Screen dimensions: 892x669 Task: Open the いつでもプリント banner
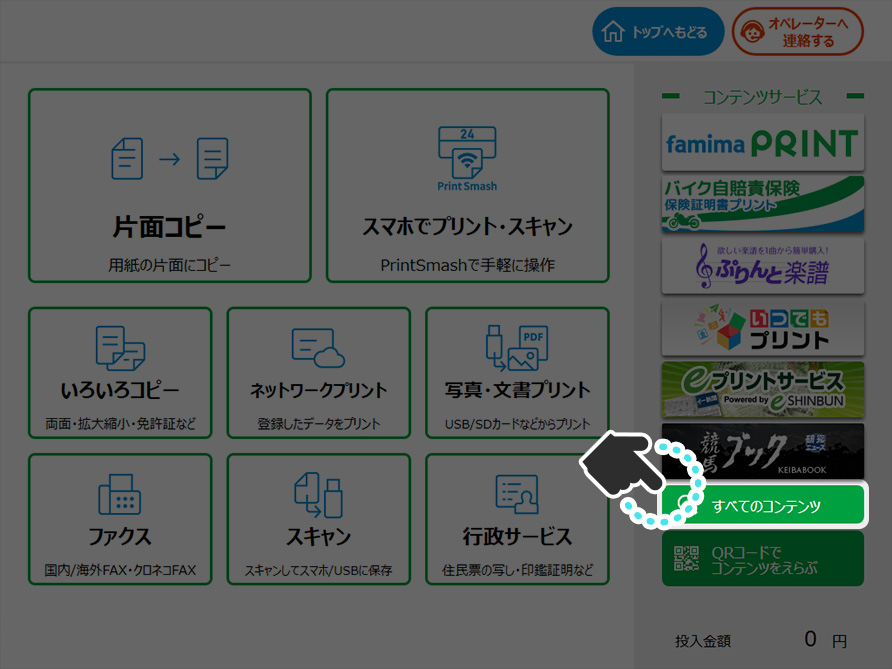tap(762, 328)
